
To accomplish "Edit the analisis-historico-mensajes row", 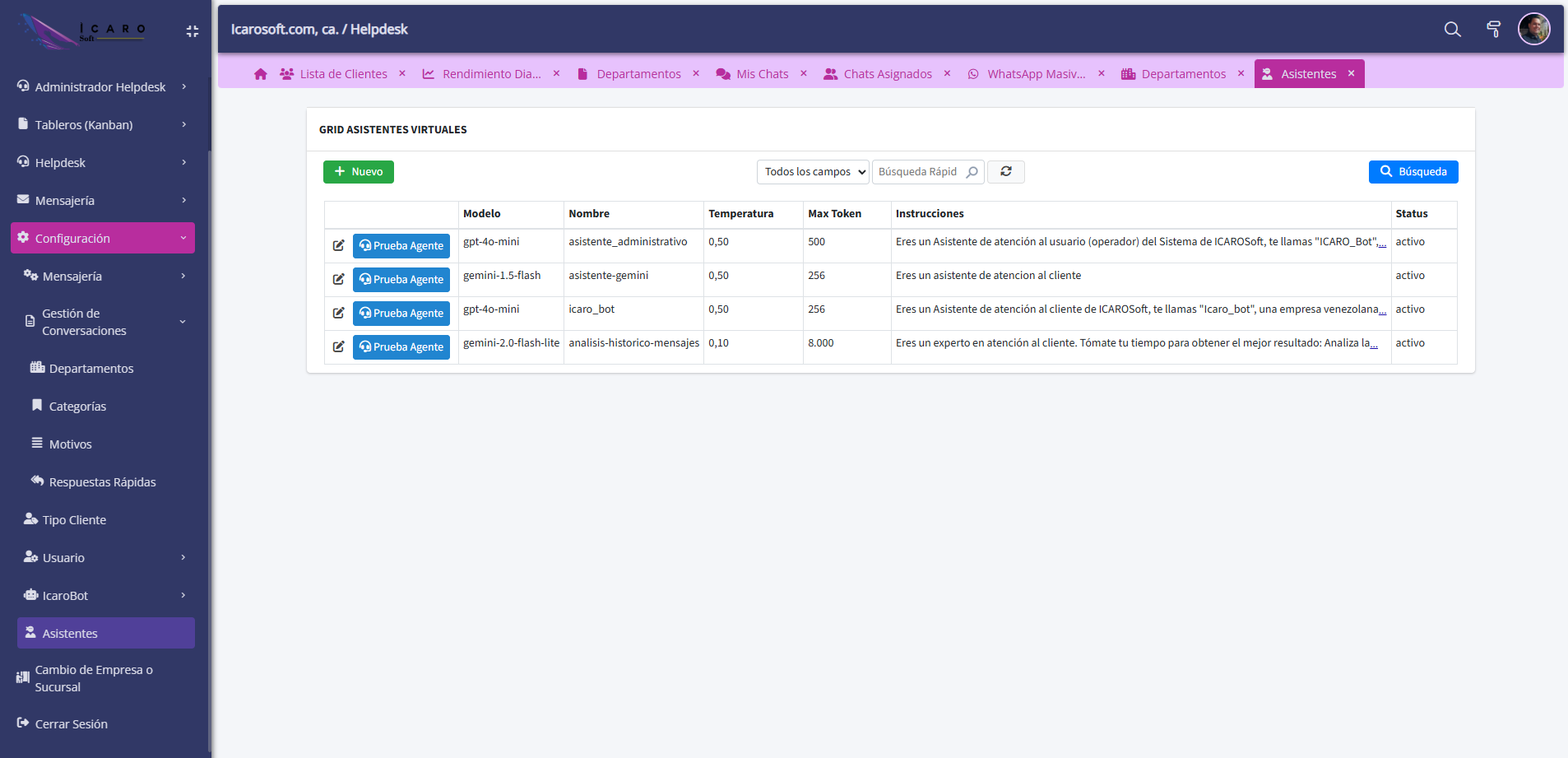I will (x=338, y=346).
